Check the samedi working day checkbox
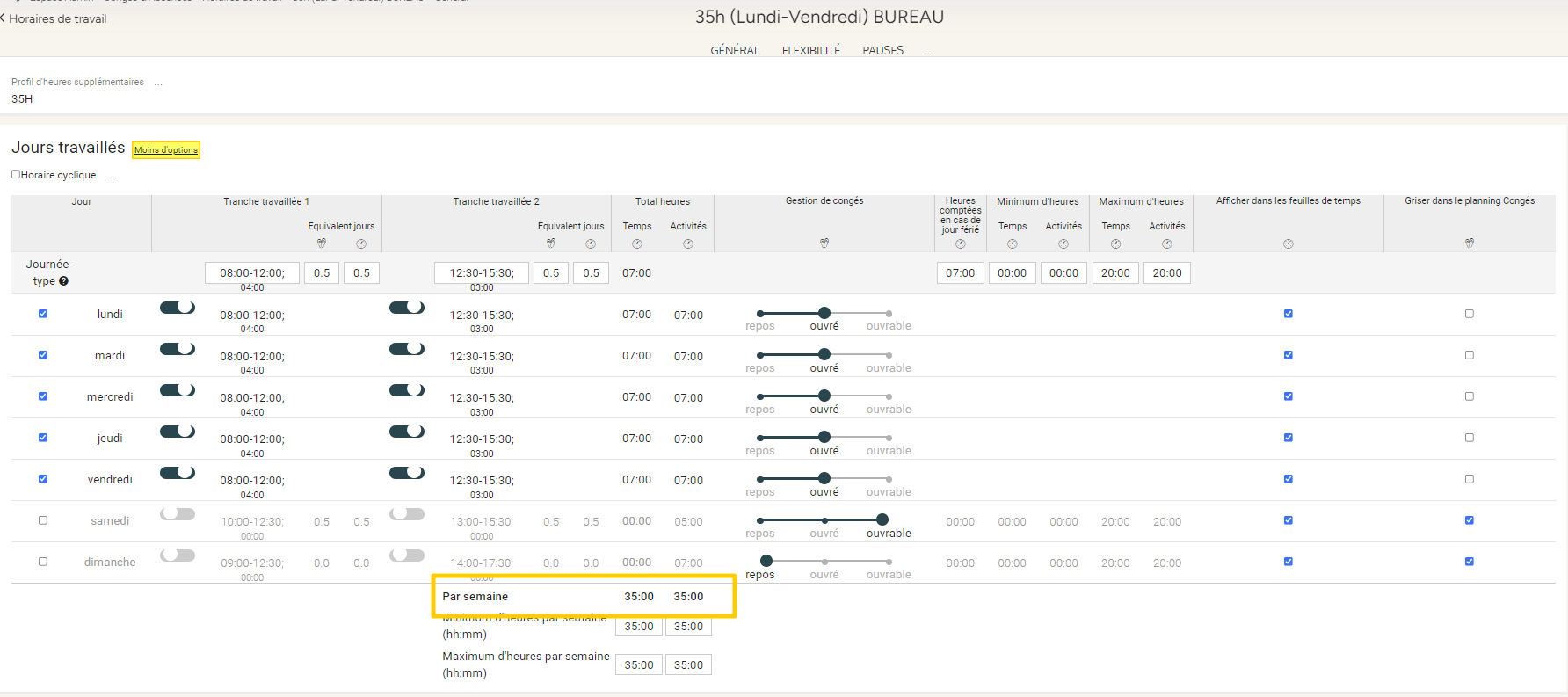 pos(43,520)
